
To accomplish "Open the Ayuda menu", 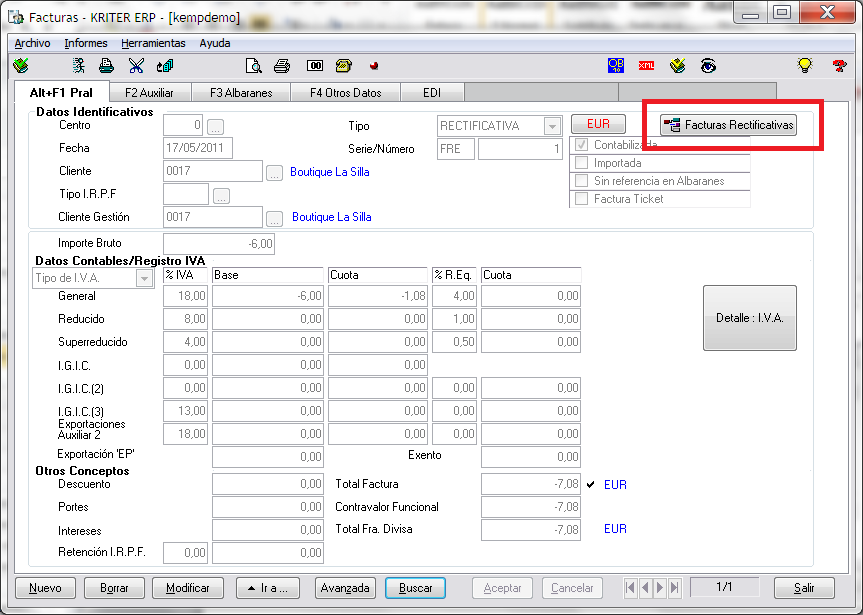I will (x=215, y=43).
